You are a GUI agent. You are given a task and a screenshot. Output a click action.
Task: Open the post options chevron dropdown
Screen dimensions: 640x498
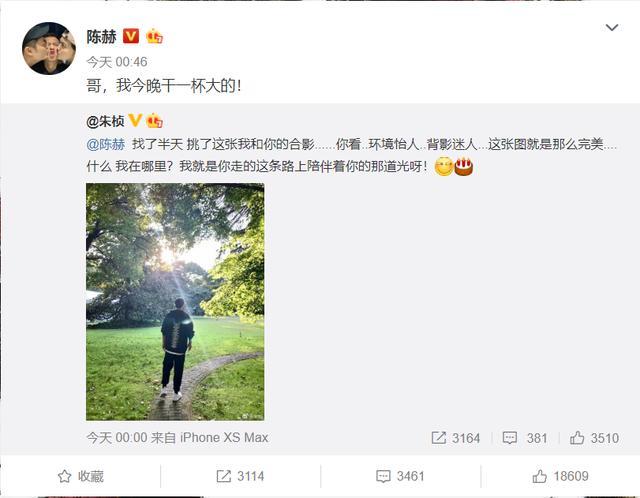tap(611, 28)
